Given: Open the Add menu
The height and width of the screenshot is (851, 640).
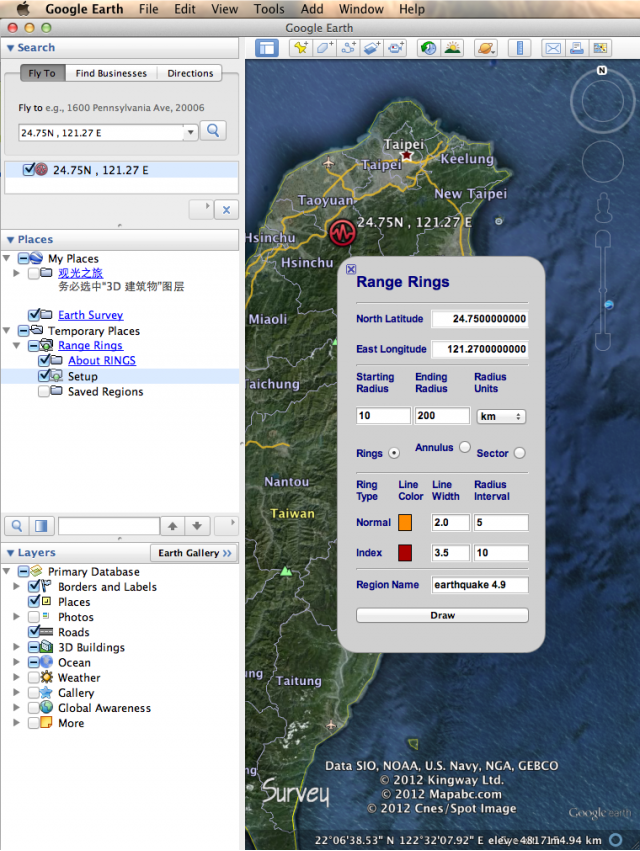Looking at the screenshot, I should click(x=312, y=9).
